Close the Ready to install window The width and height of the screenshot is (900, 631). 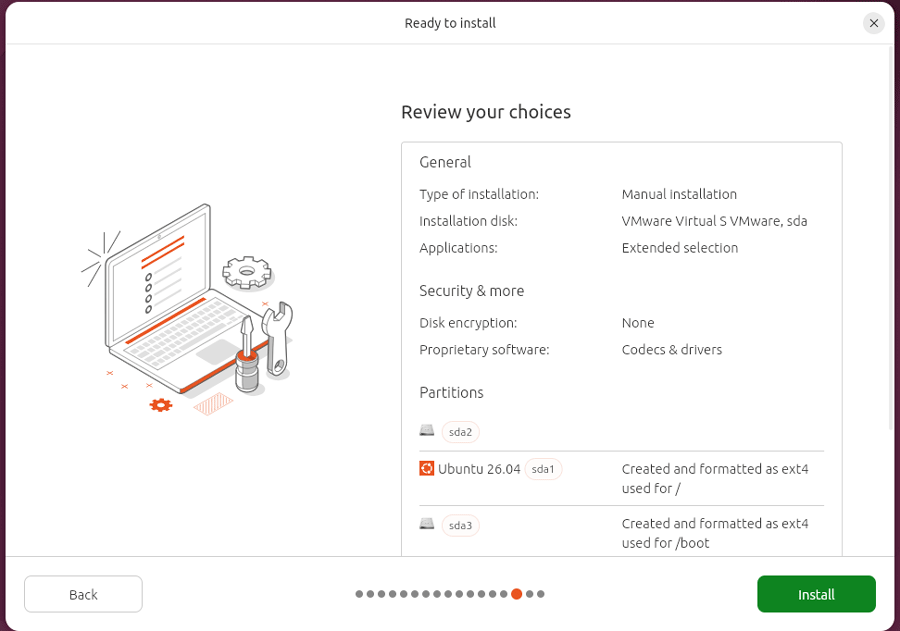tap(874, 23)
